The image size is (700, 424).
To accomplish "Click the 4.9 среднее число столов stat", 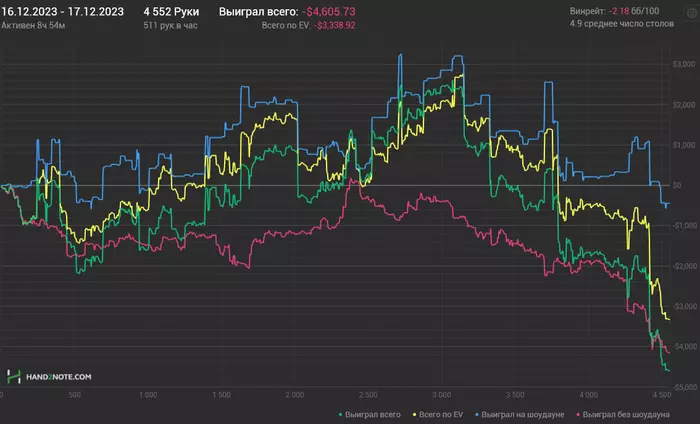I will click(x=622, y=24).
